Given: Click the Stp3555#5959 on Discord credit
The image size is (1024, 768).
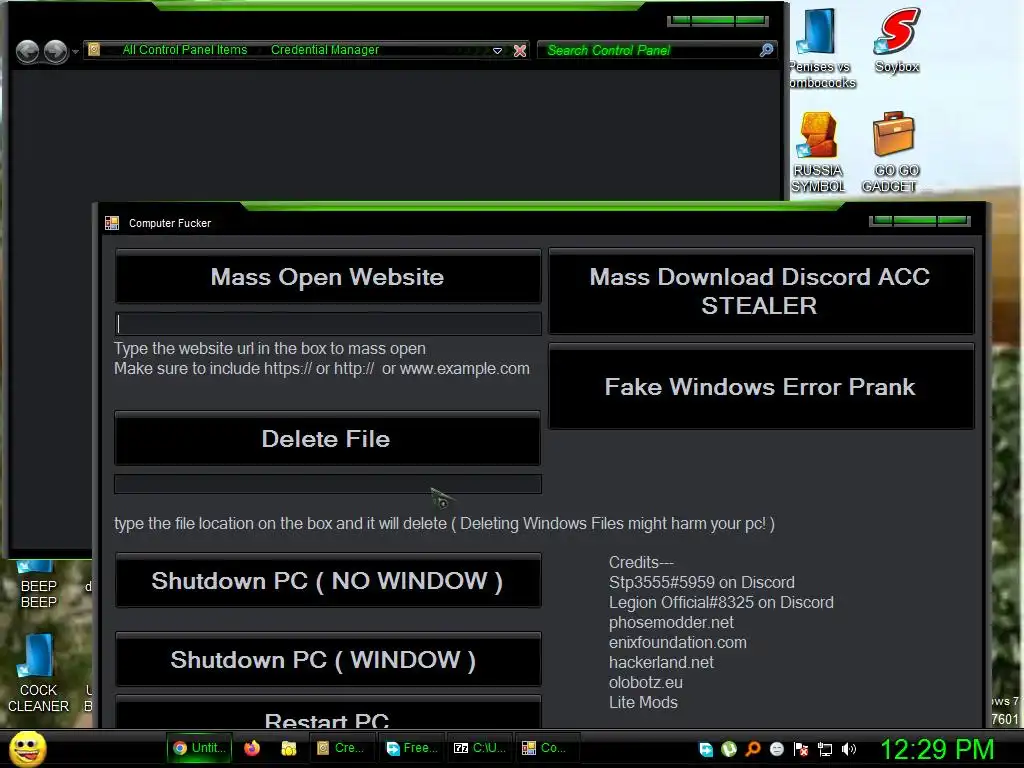Looking at the screenshot, I should point(701,582).
